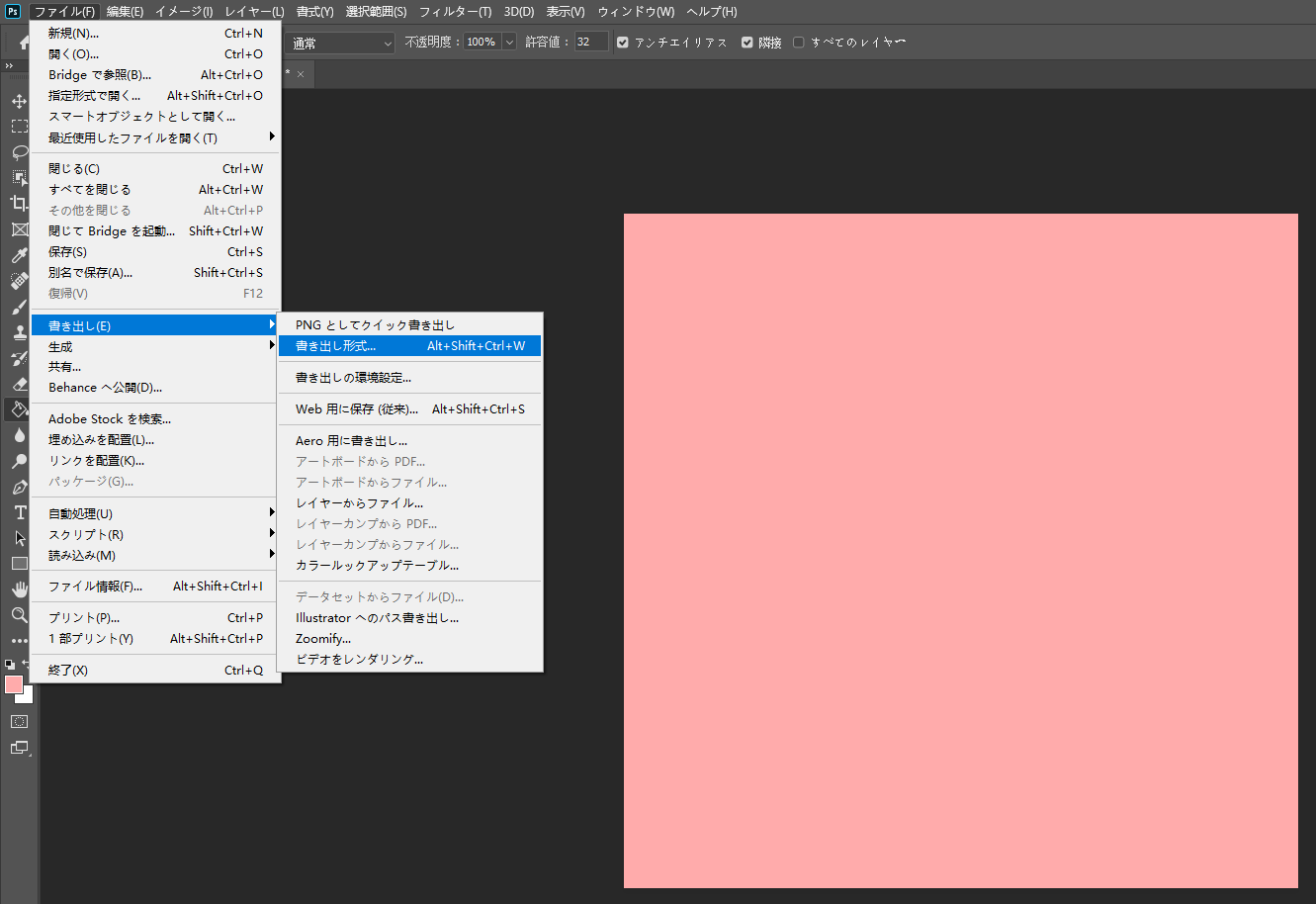
Task: Select the Path Selection tool
Action: 19,538
